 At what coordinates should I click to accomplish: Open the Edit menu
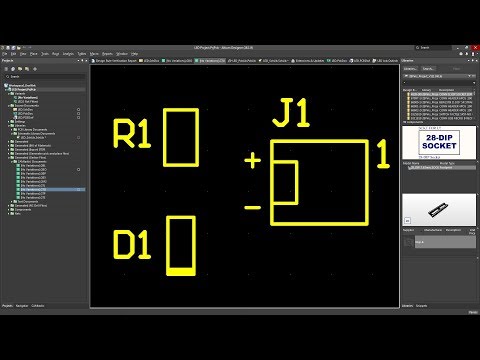click(x=13, y=54)
